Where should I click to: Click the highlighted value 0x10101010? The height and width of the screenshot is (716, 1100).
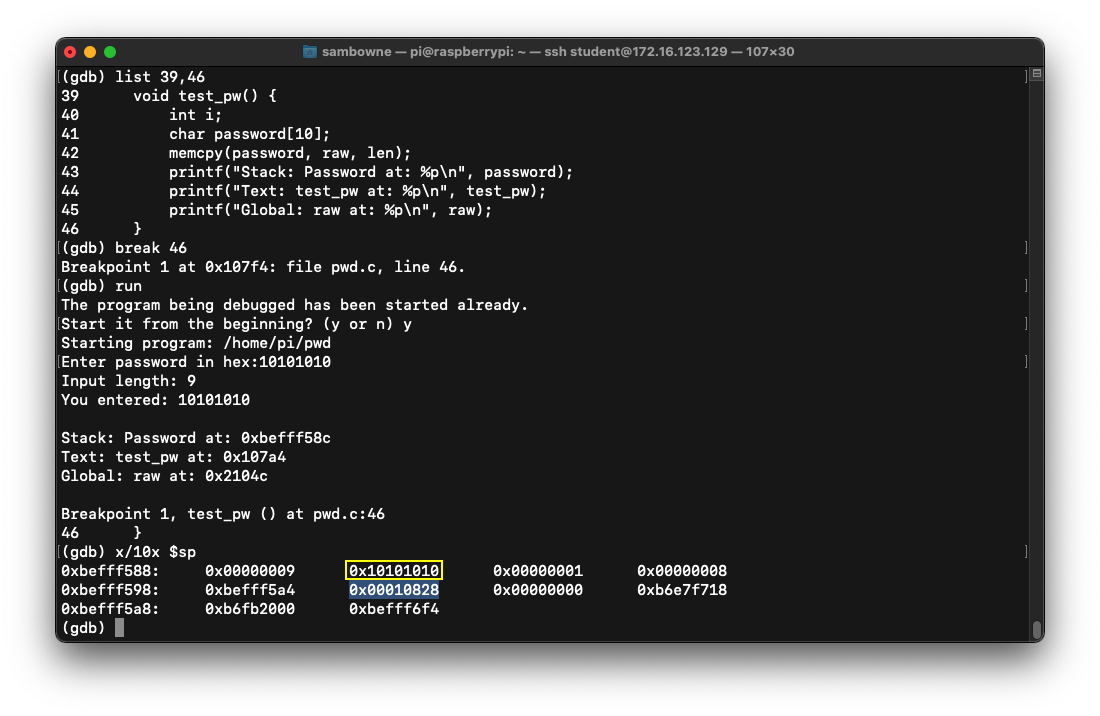(x=394, y=571)
